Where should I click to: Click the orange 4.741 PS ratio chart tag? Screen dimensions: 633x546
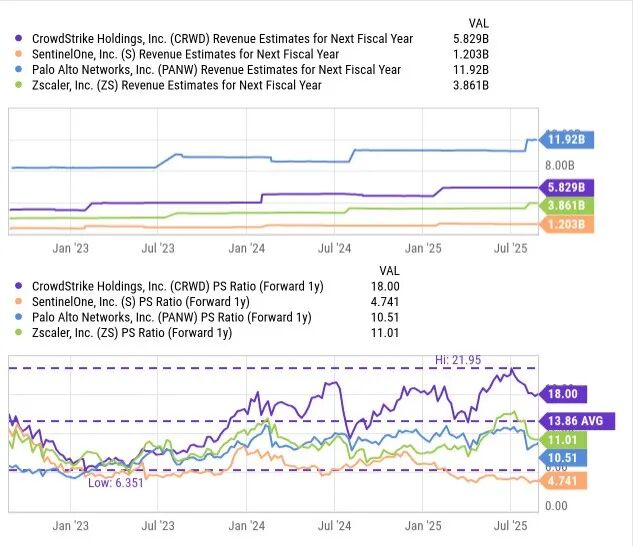[563, 481]
